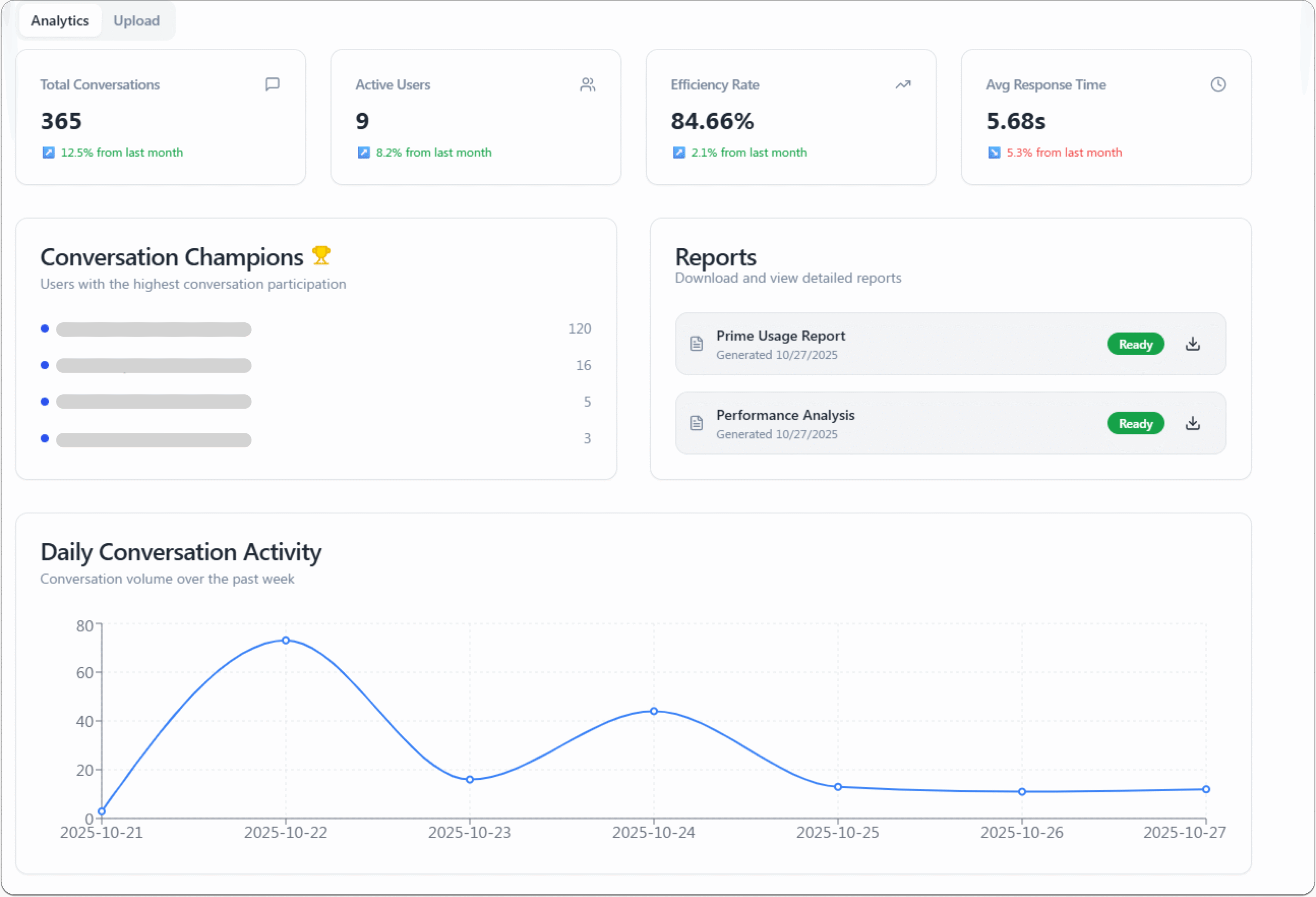1316x897 pixels.
Task: Click the trending arrow icon in Efficiency Rate
Action: click(x=903, y=84)
